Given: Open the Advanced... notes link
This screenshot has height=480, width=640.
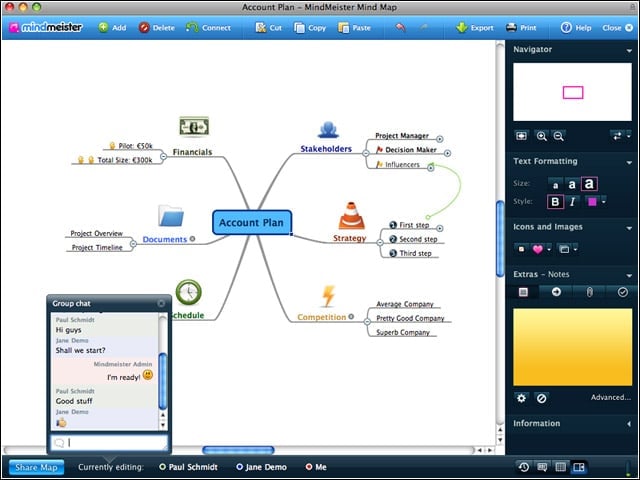Looking at the screenshot, I should [x=611, y=398].
